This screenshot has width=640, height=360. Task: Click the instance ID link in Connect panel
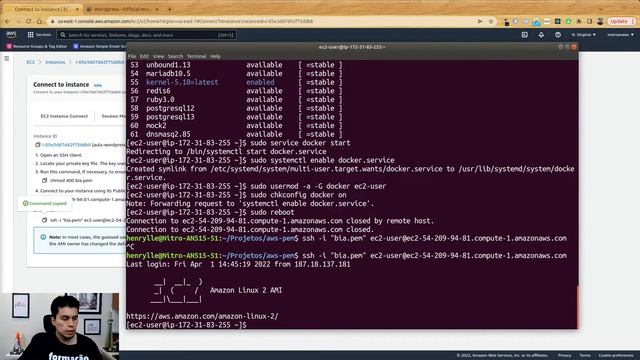pyautogui.click(x=67, y=145)
